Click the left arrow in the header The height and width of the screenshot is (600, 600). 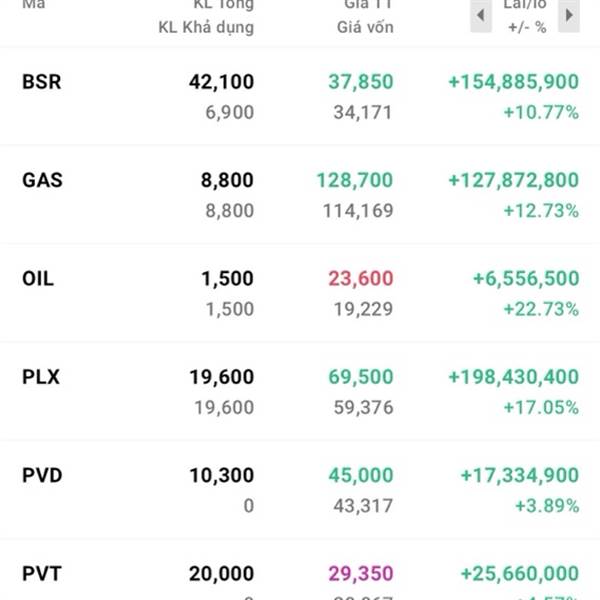481,15
